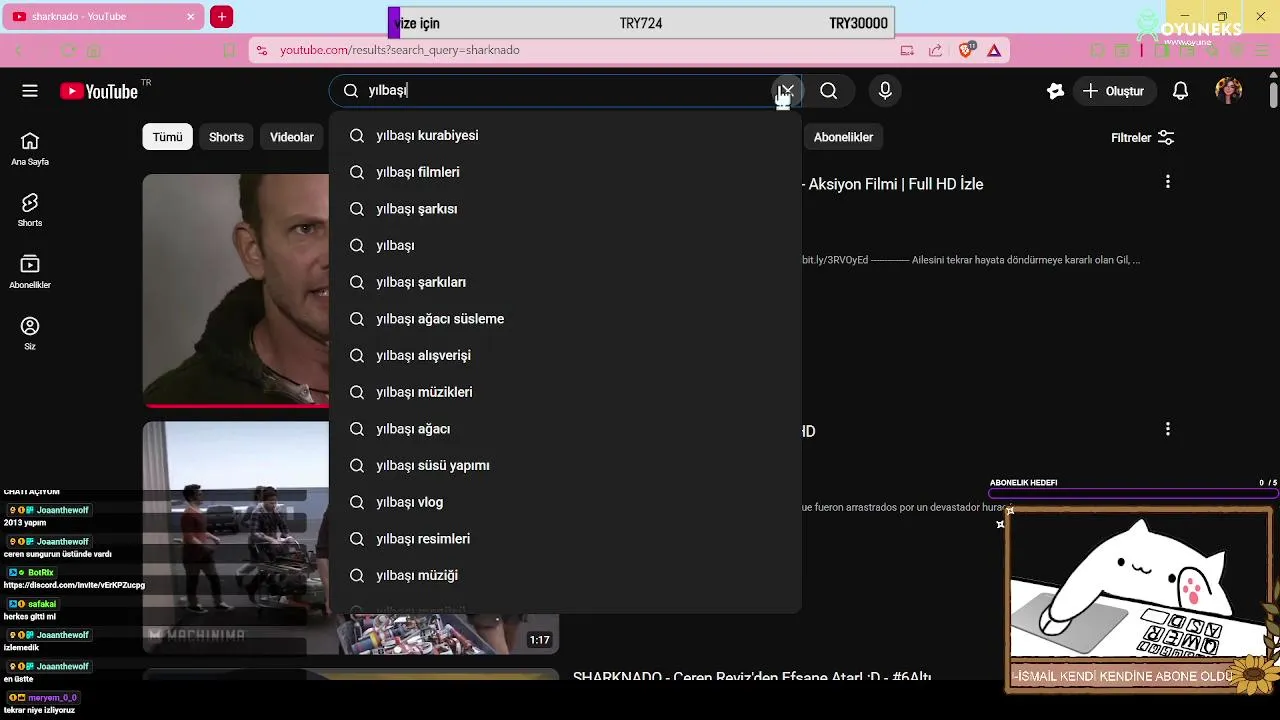This screenshot has height=720, width=1280.
Task: Open the Filtreler search filters
Action: 1143,138
